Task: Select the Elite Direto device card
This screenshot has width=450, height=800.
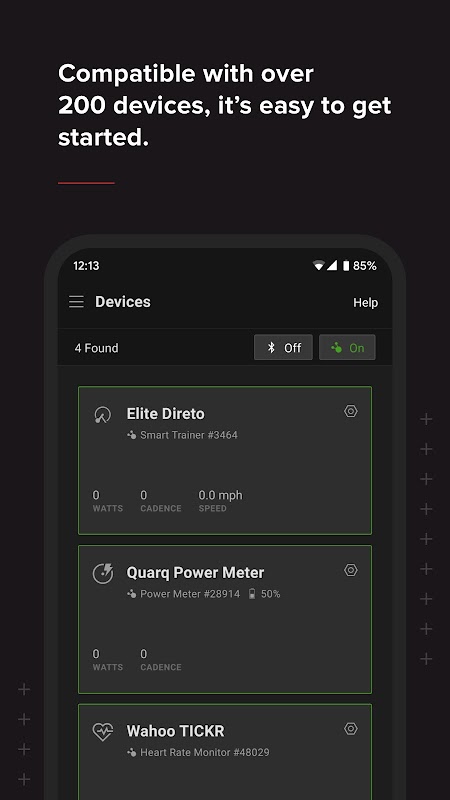Action: 225,461
